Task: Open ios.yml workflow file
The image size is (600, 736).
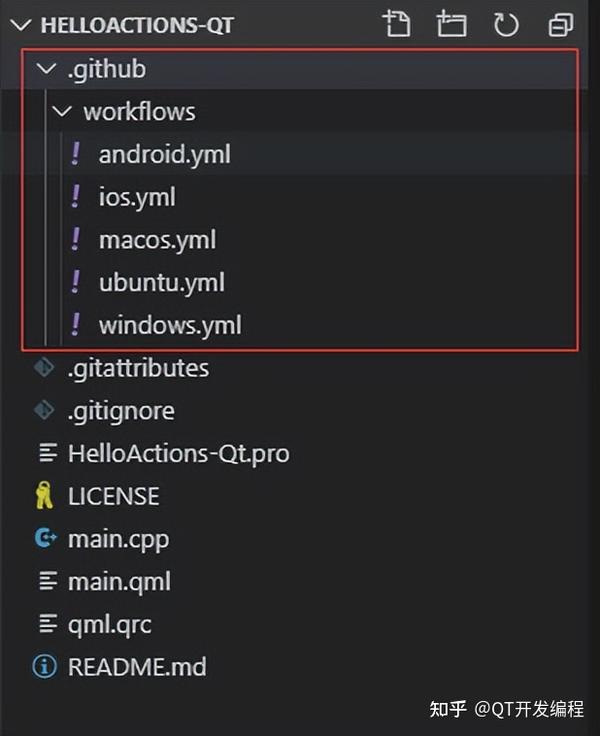Action: tap(137, 197)
